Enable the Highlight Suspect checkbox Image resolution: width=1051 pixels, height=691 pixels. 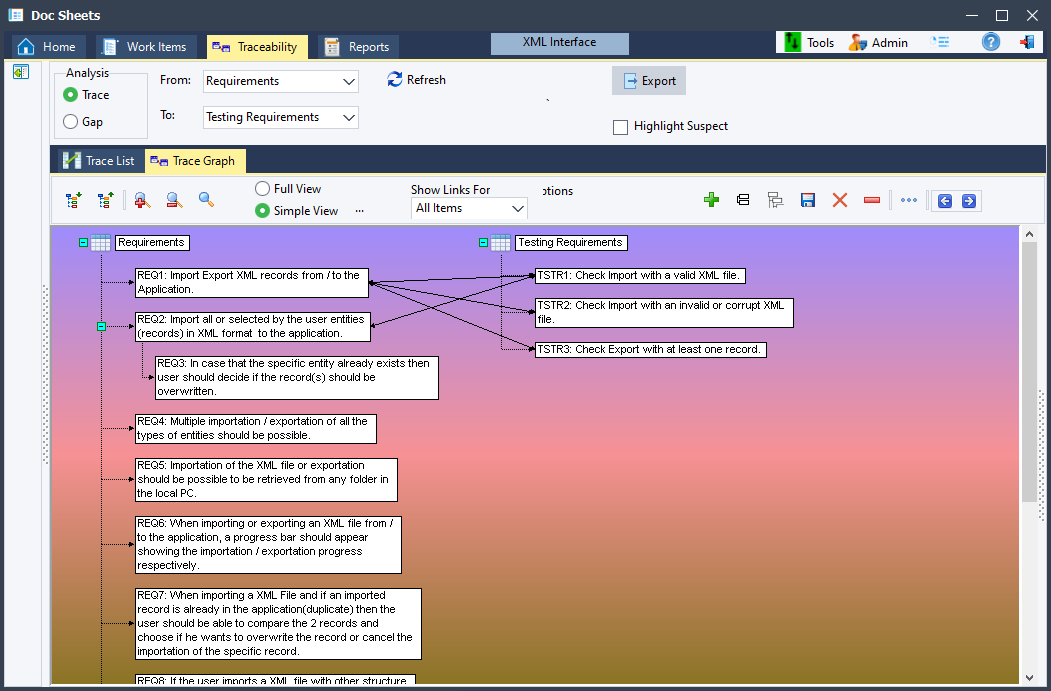click(x=620, y=127)
